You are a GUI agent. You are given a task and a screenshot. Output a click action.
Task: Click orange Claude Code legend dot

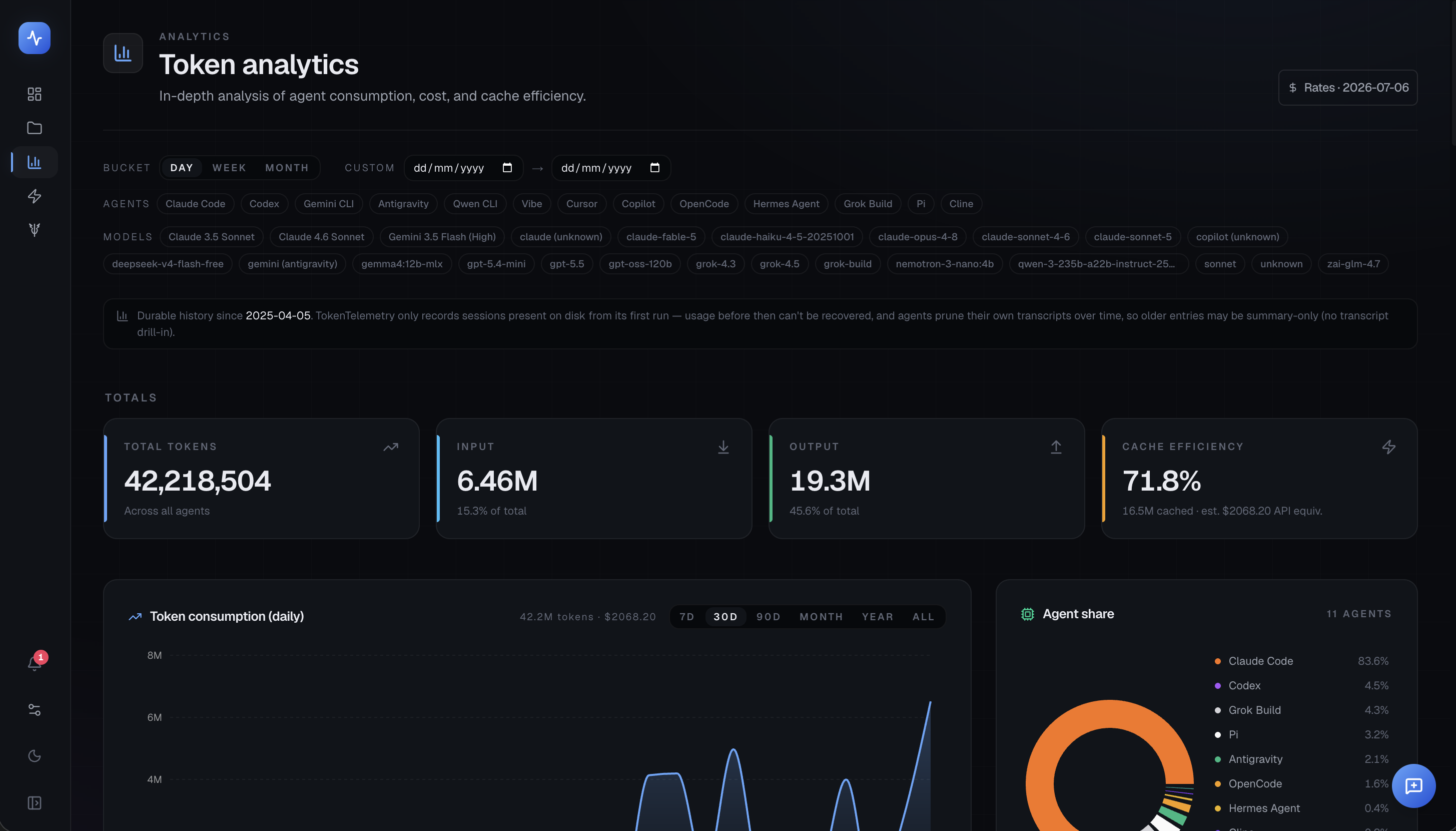coord(1218,661)
